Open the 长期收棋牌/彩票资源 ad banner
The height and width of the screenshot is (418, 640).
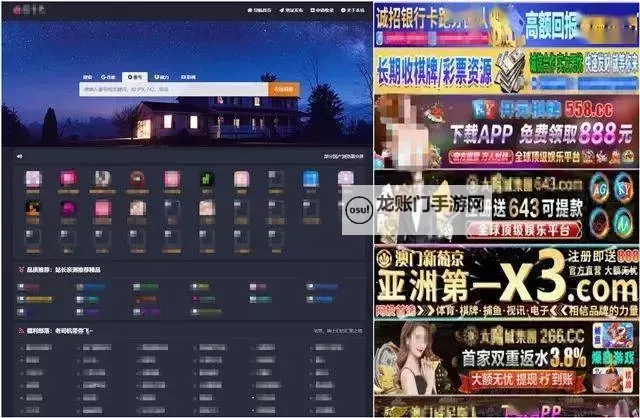[506, 71]
